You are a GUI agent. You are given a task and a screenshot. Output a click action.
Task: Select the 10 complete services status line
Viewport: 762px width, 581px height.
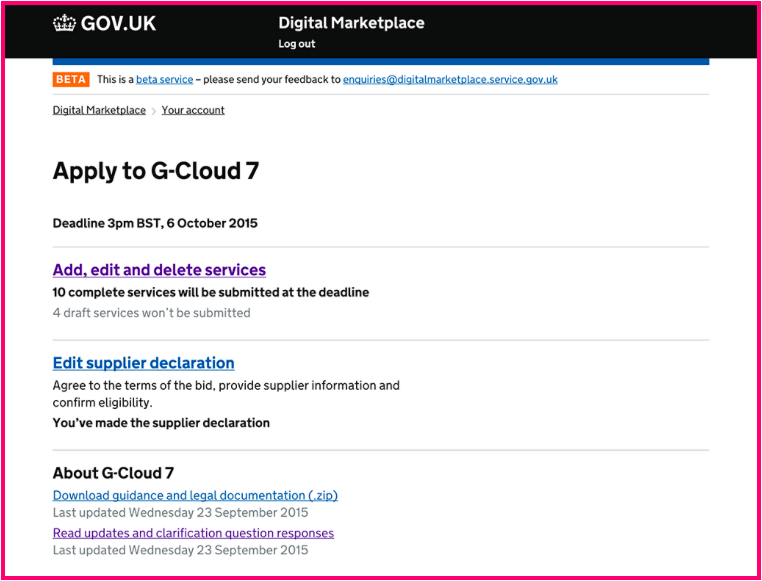pos(211,292)
